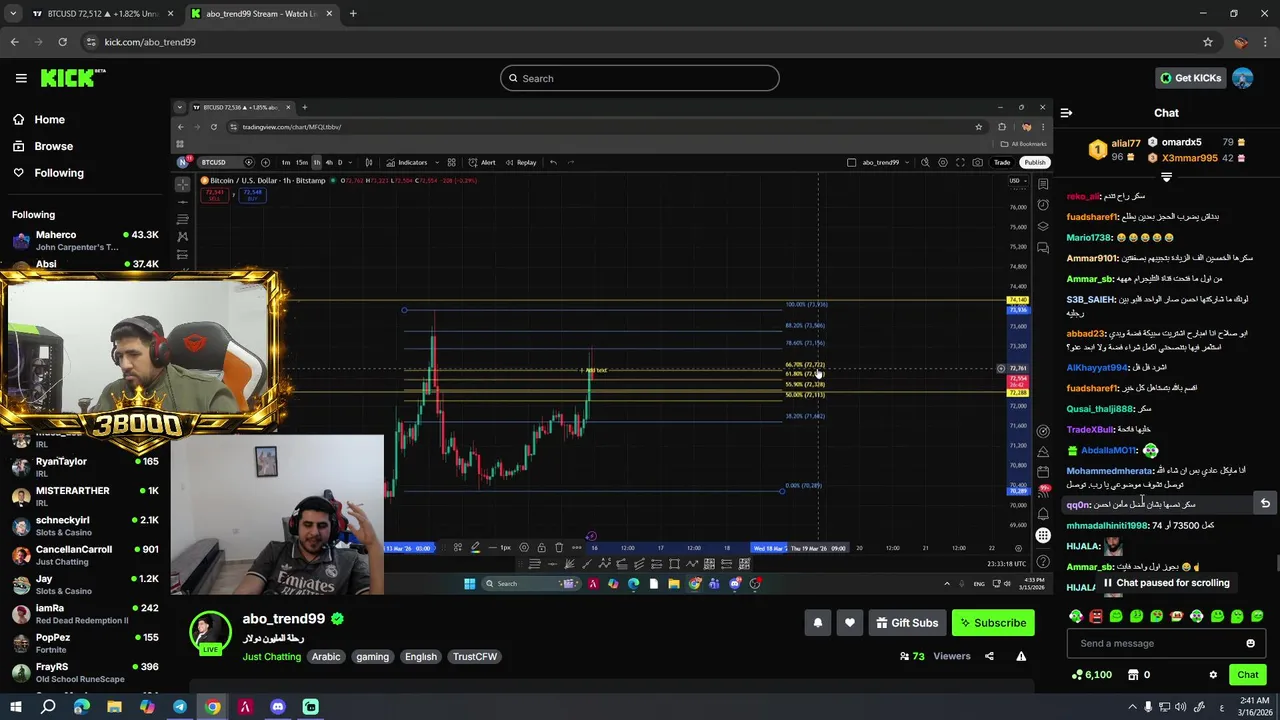Screen dimensions: 1280x720
Task: Bookmark this page with star
Action: (x=1207, y=42)
